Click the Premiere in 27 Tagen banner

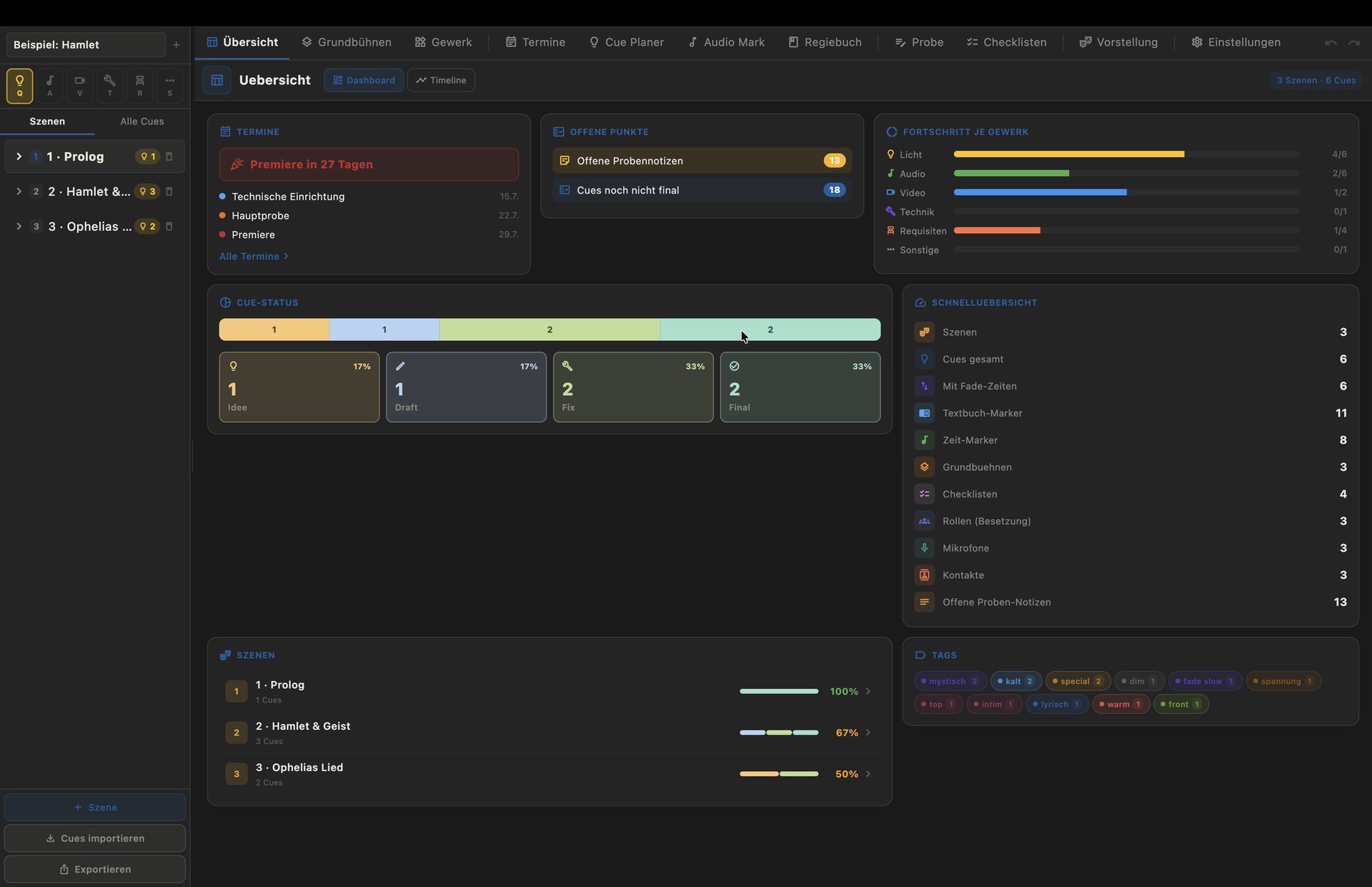point(369,164)
